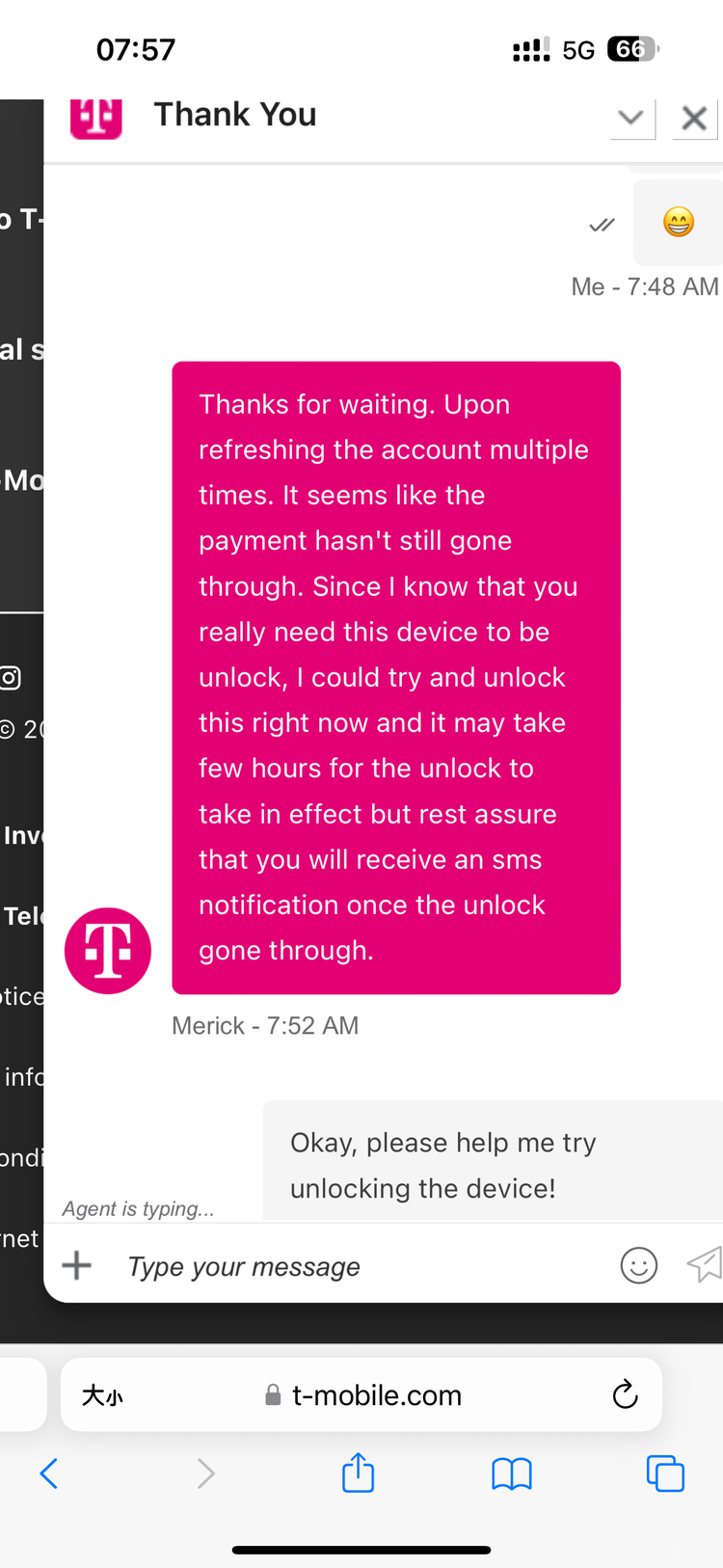The height and width of the screenshot is (1568, 723).
Task: Open the emoji picker smiley icon
Action: point(639,1265)
